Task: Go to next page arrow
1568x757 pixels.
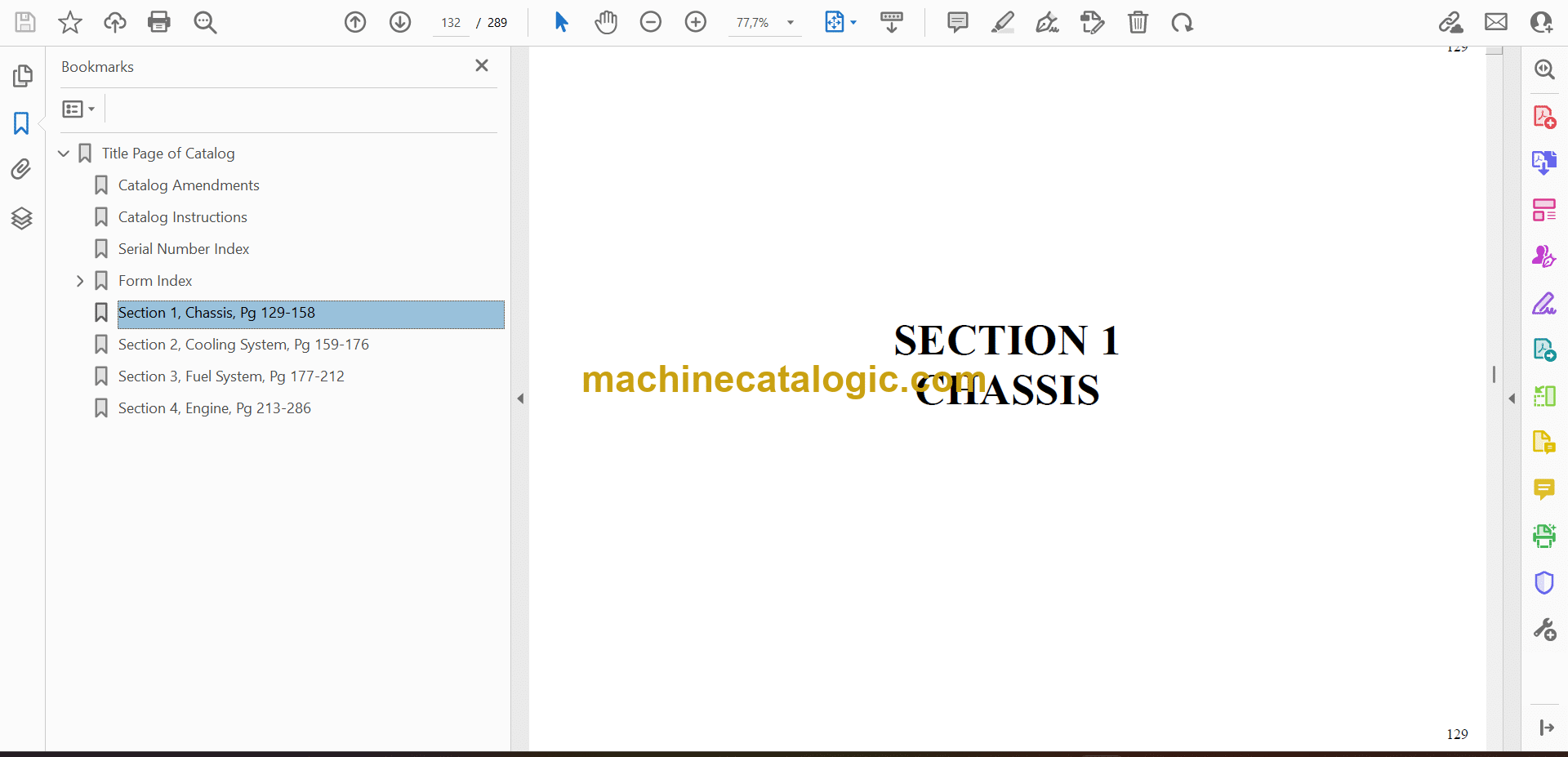Action: (x=400, y=22)
